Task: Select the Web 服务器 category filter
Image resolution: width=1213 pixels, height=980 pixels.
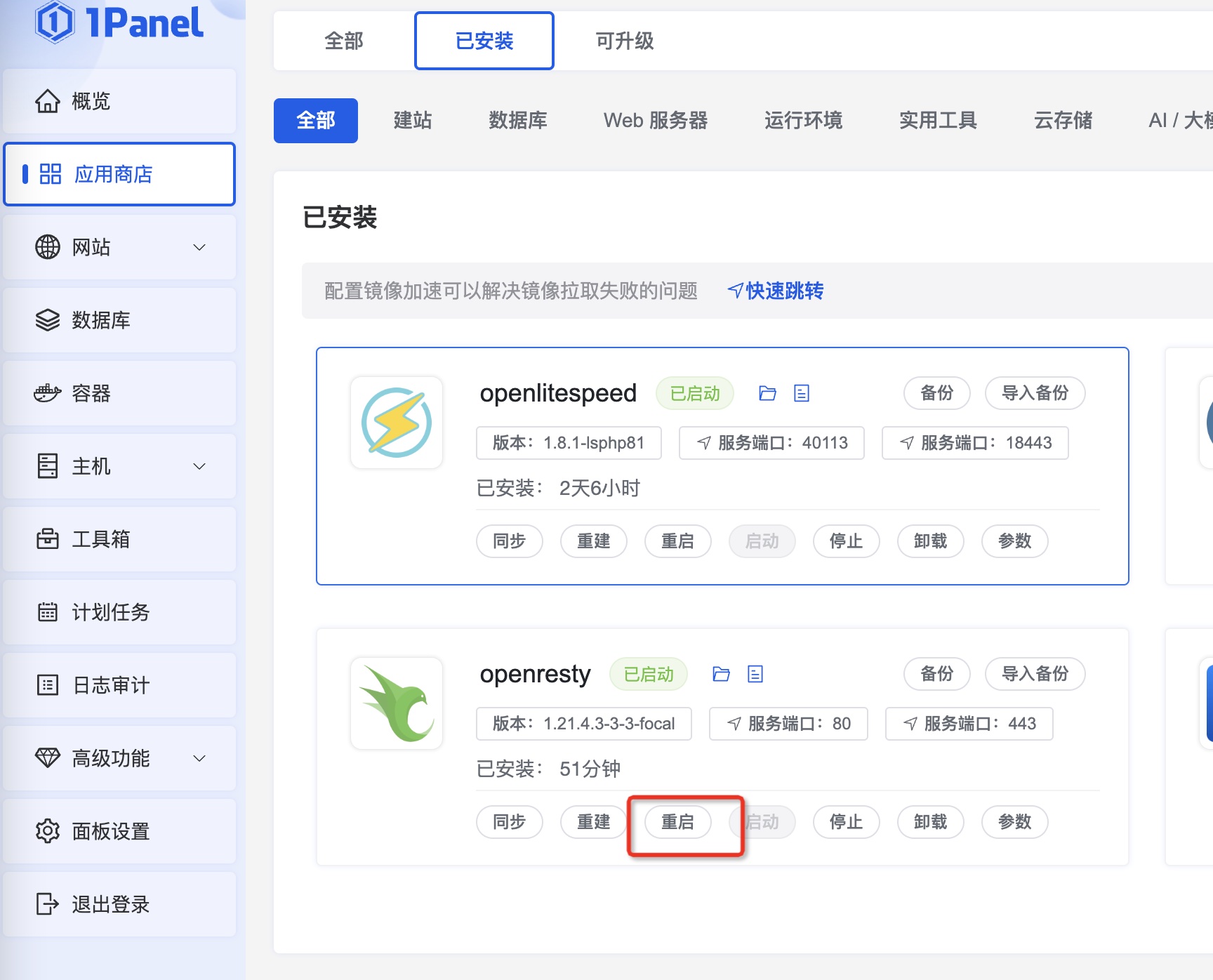Action: [x=656, y=120]
